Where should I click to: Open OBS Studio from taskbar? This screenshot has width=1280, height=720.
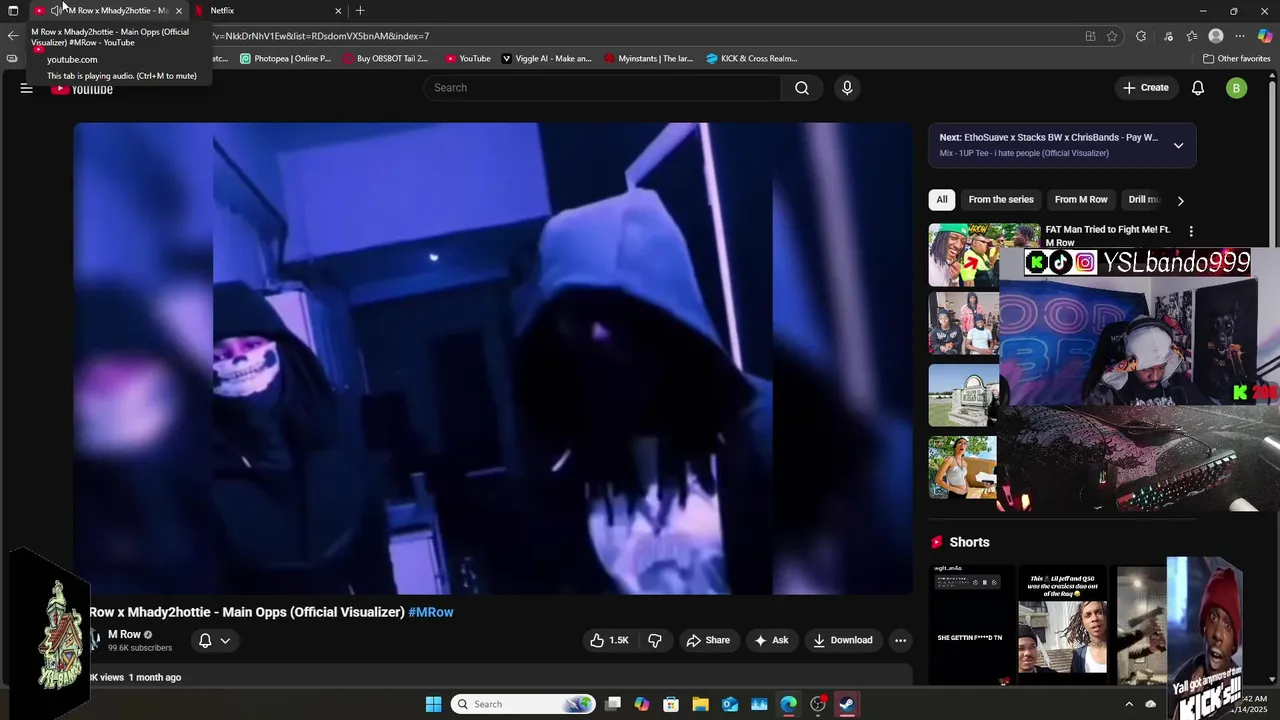point(818,704)
